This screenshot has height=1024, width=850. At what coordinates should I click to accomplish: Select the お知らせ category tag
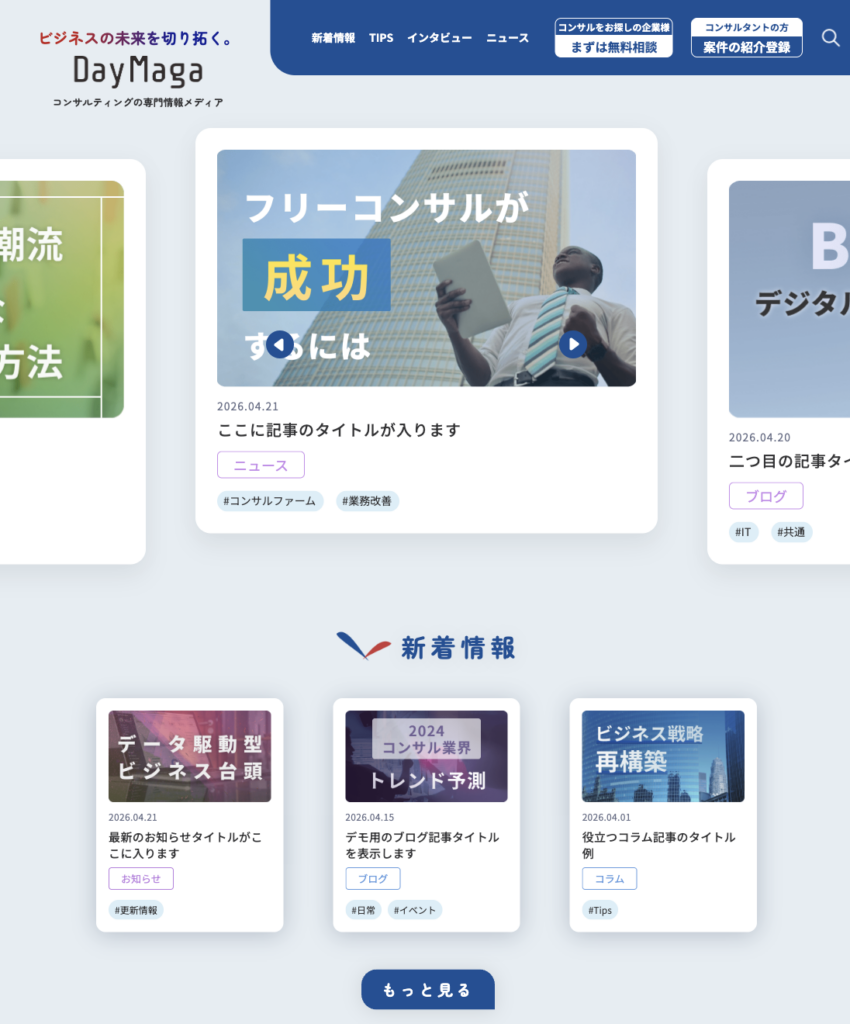141,878
